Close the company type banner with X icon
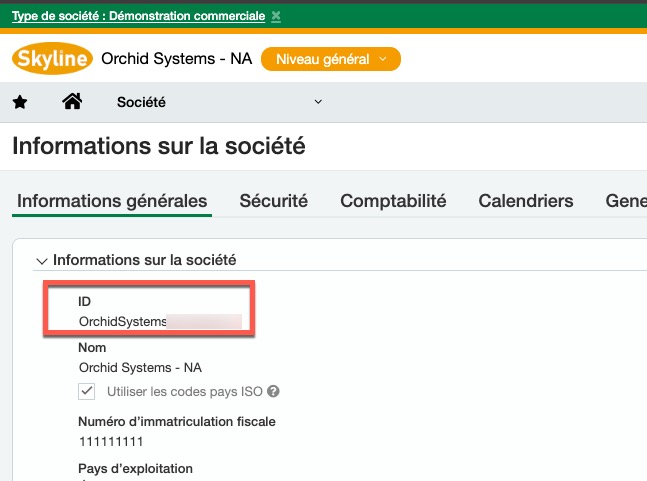The height and width of the screenshot is (481, 647). point(276,16)
